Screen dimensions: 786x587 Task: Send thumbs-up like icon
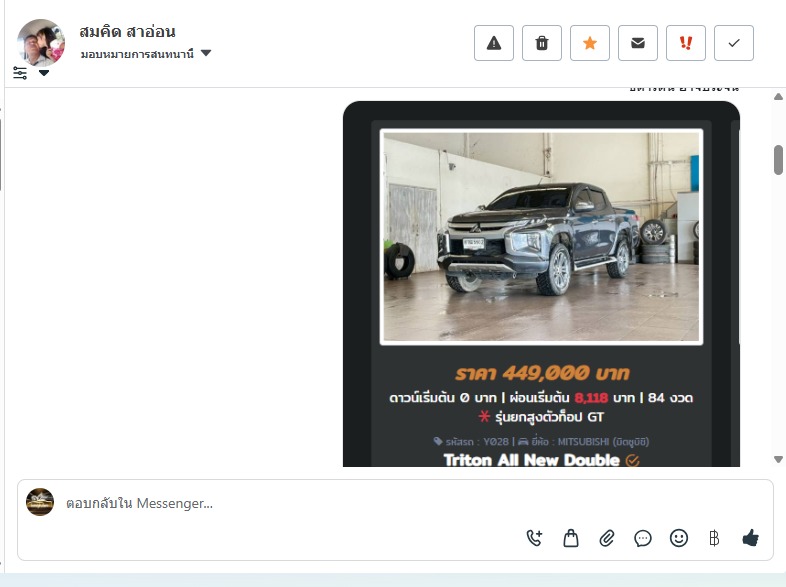point(750,538)
